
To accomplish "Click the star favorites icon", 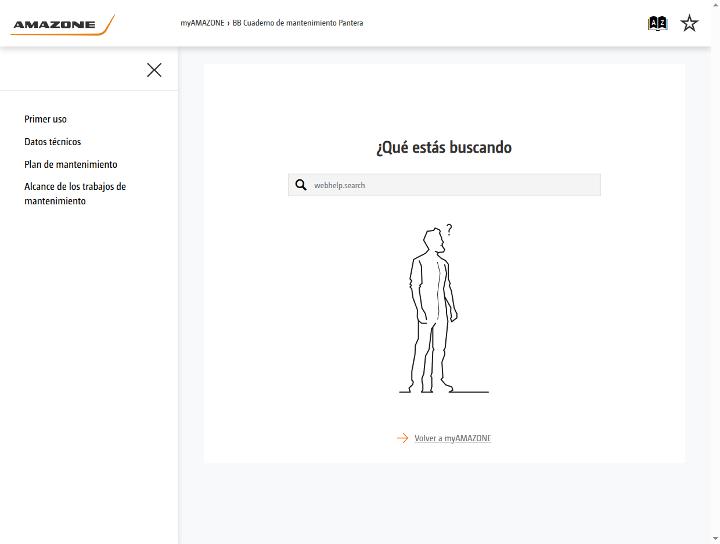I will [689, 23].
